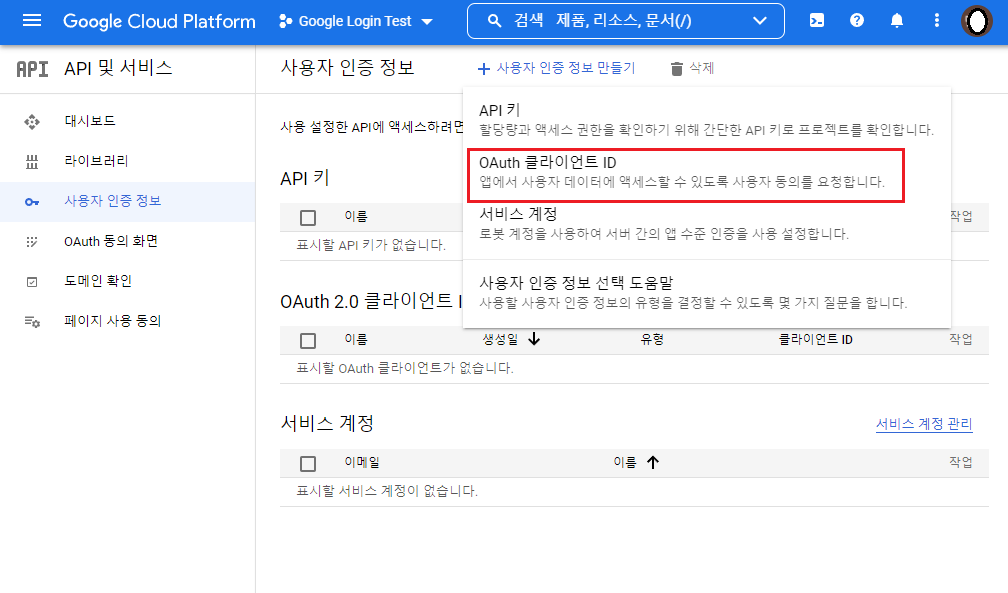
Task: Toggle the 서비스 계정 table select-all checkbox
Action: (x=308, y=464)
